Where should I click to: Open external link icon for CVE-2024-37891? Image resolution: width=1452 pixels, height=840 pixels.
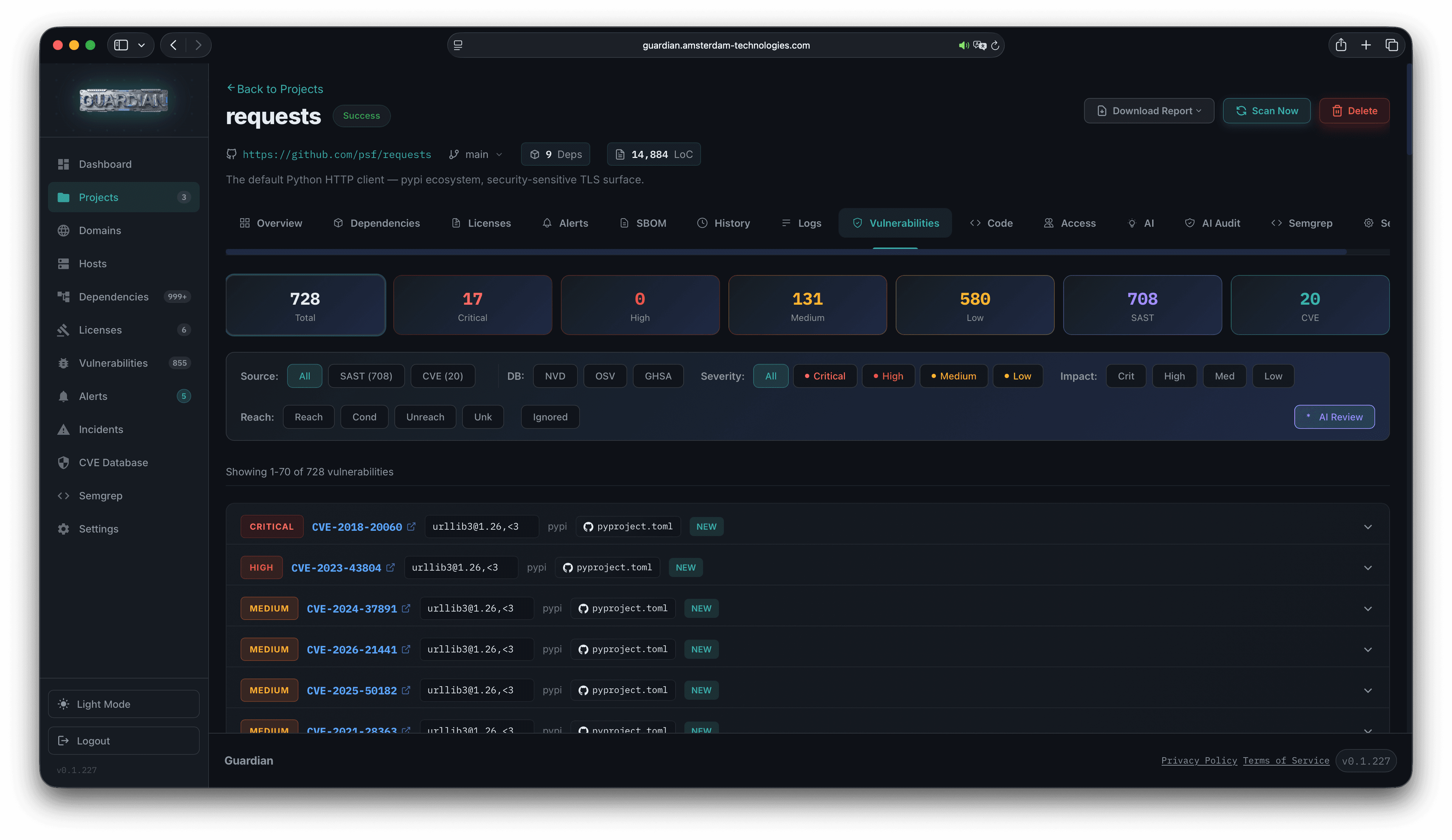pyautogui.click(x=406, y=608)
